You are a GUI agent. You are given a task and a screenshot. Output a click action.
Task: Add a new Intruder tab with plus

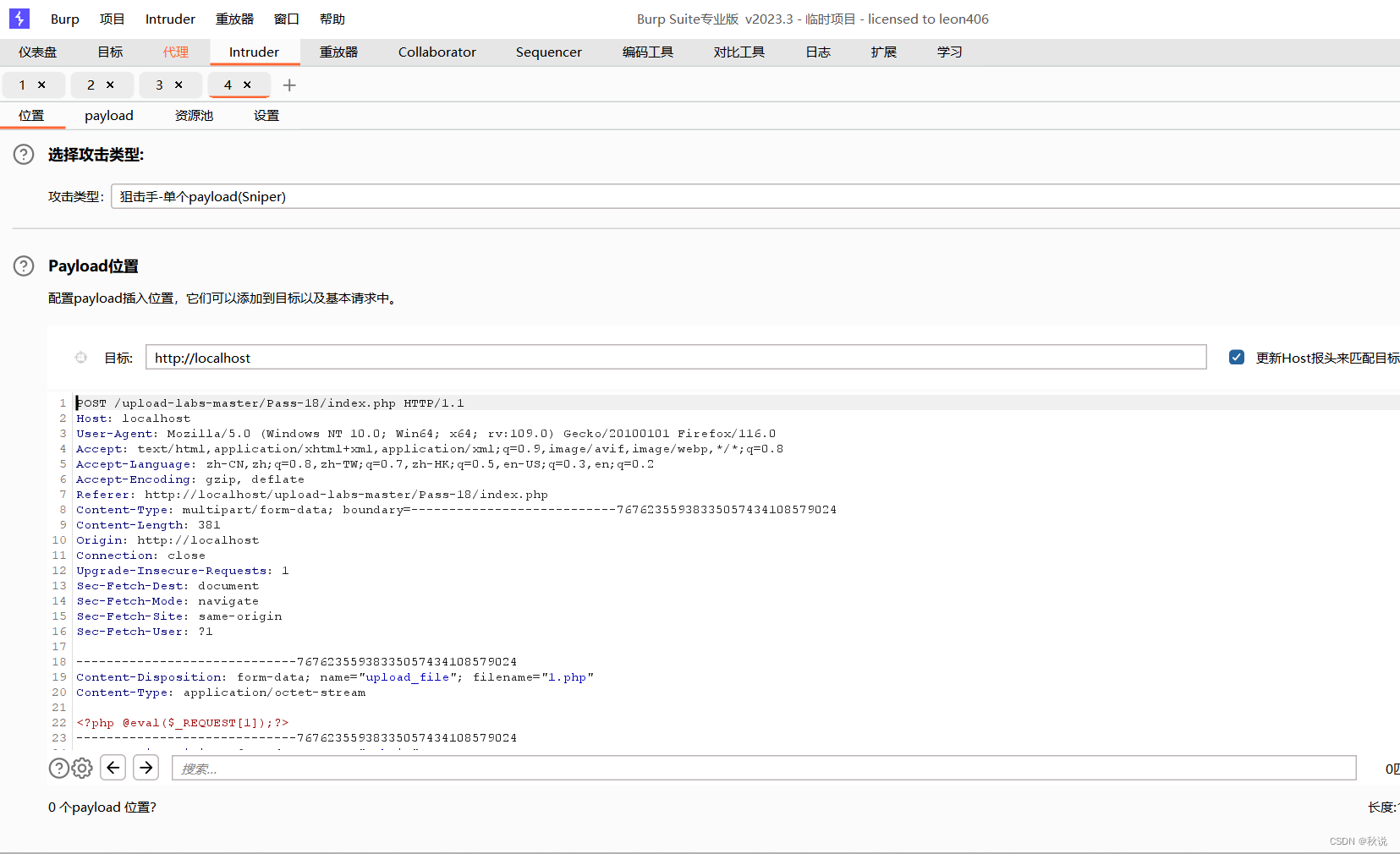[289, 85]
